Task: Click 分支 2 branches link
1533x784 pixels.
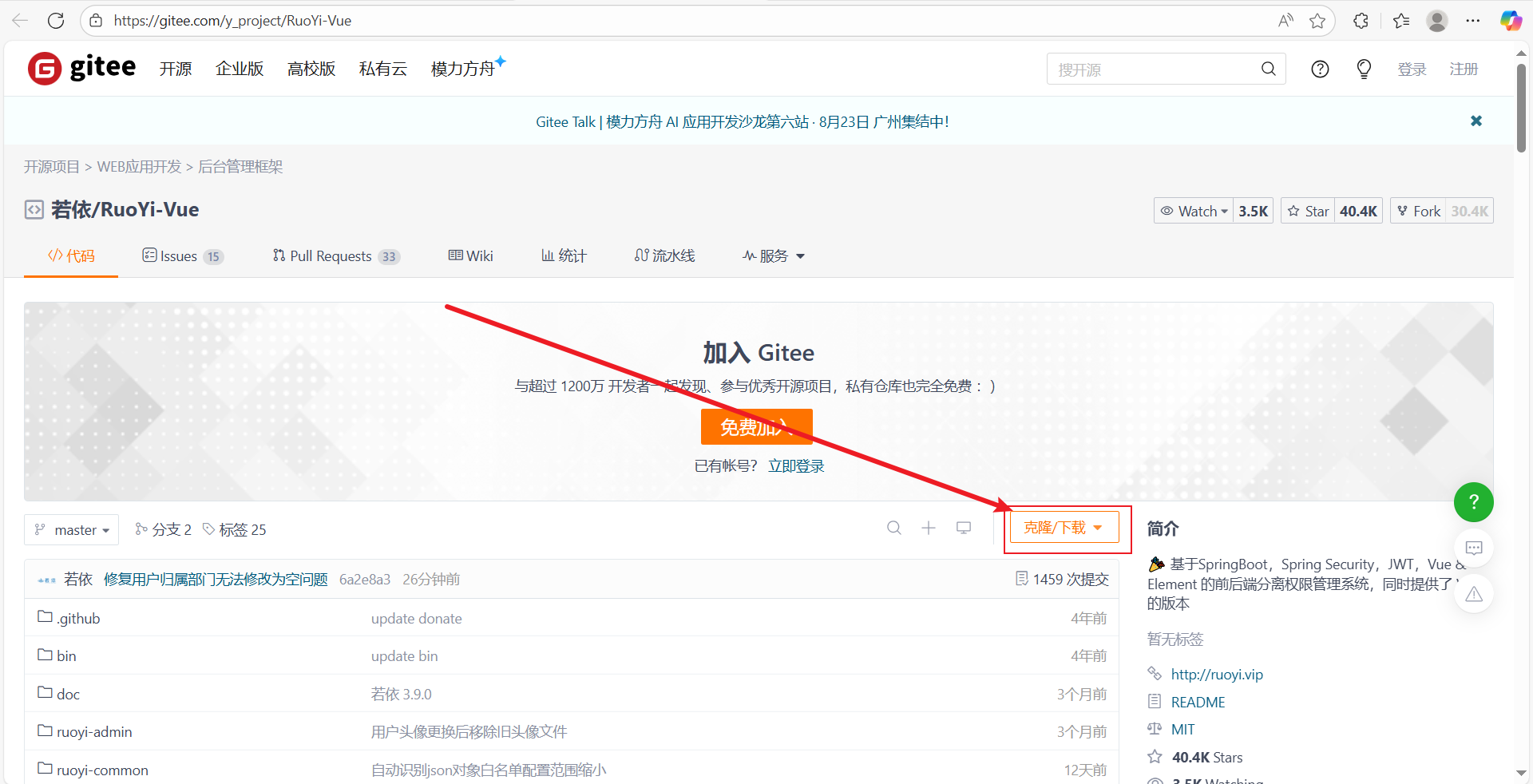Action: (x=164, y=529)
